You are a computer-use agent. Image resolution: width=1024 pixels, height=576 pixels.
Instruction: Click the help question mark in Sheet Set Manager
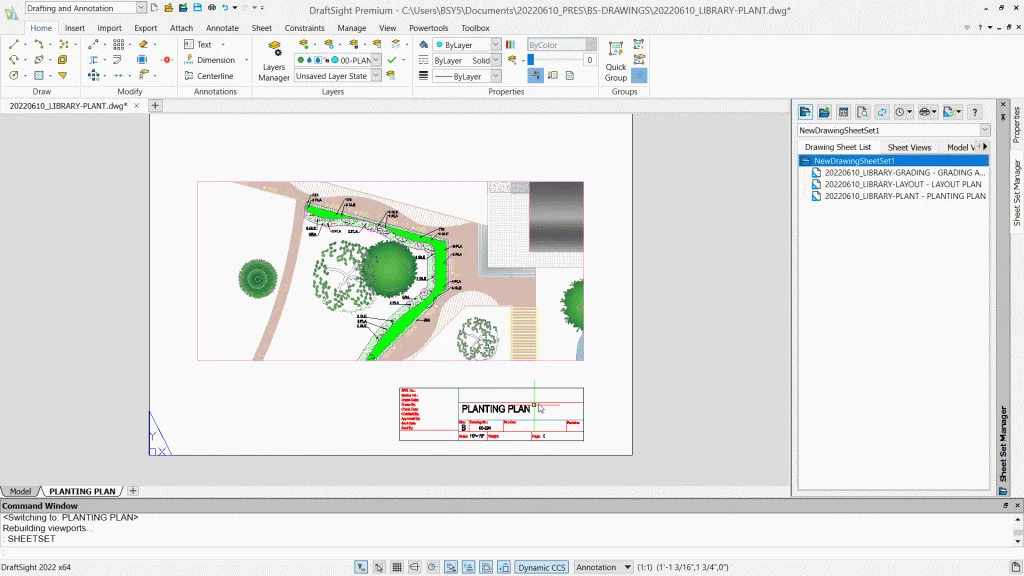pos(975,112)
